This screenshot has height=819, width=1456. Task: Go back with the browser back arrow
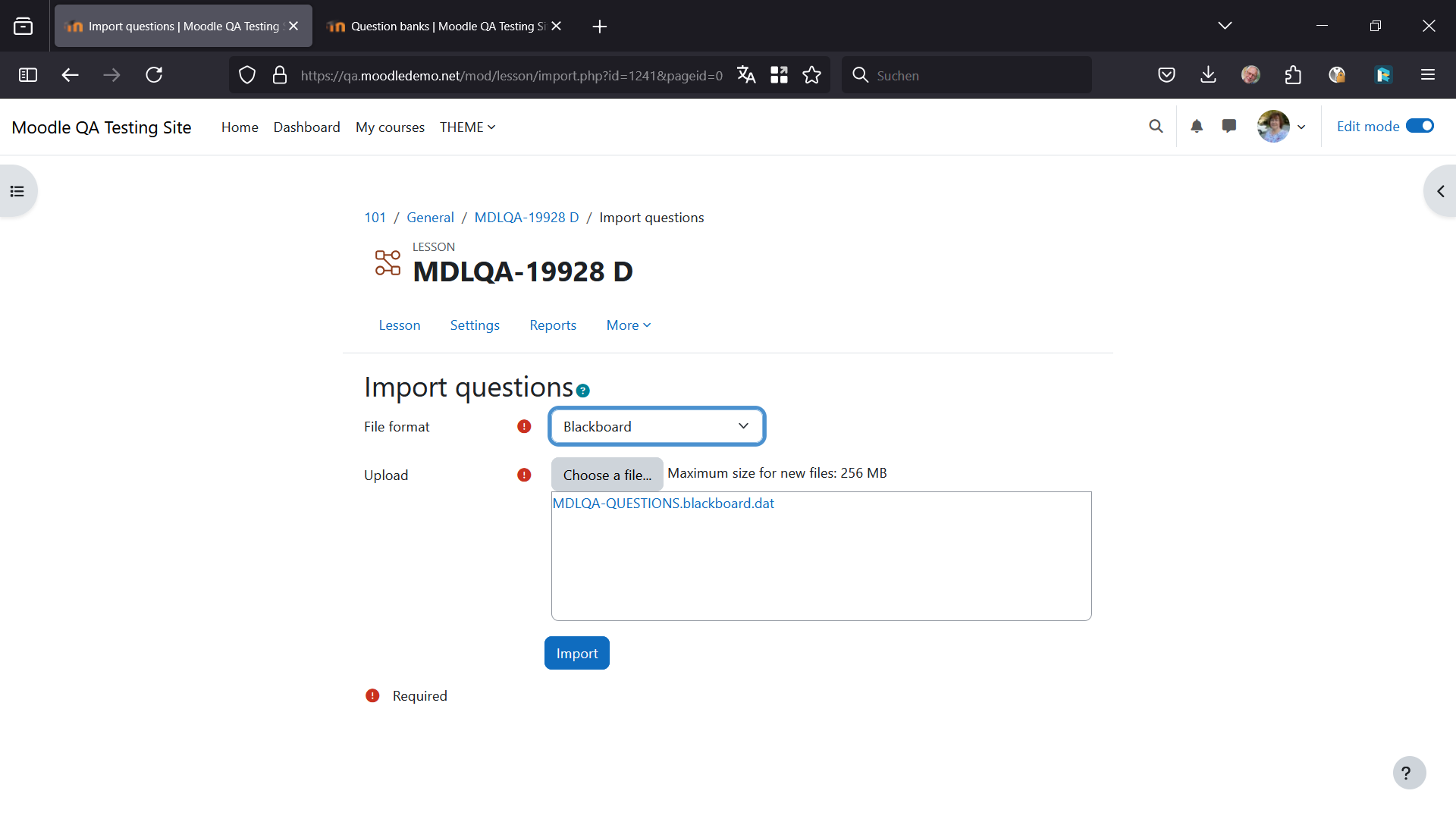71,75
